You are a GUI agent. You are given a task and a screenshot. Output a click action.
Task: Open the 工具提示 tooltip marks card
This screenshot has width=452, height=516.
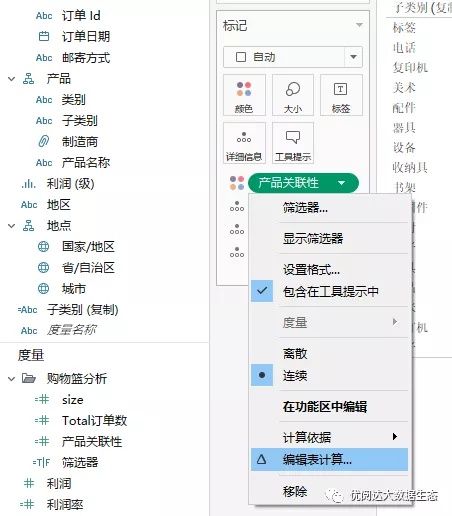293,143
